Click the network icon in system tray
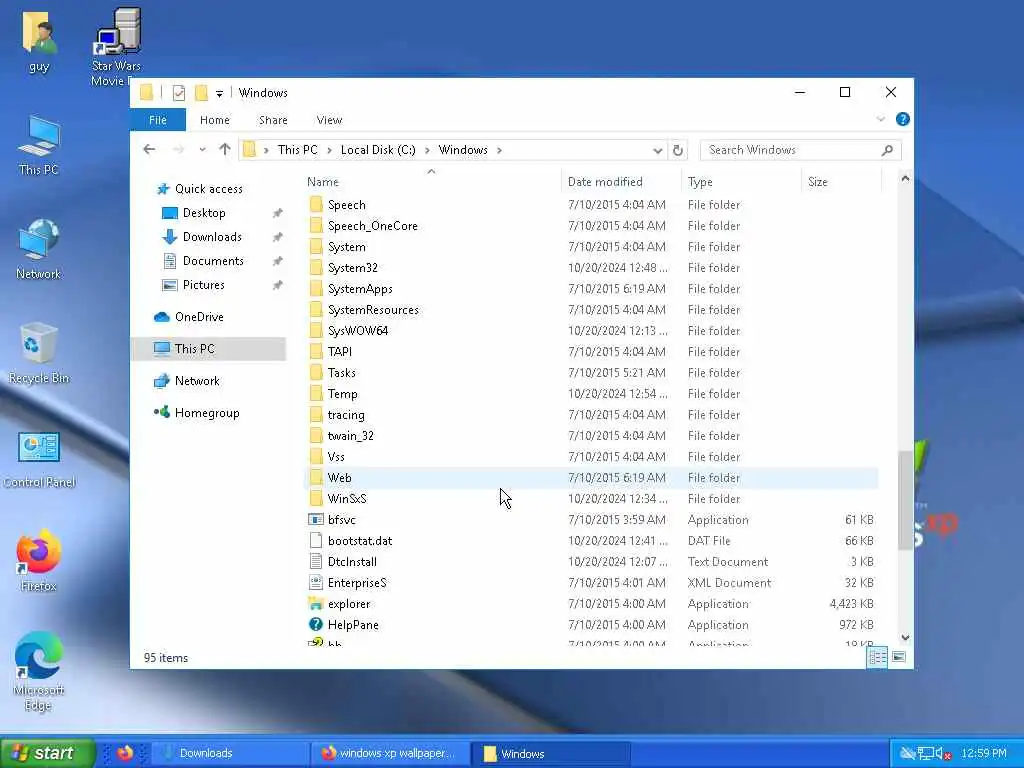Screen dimensions: 1024x768 925,754
